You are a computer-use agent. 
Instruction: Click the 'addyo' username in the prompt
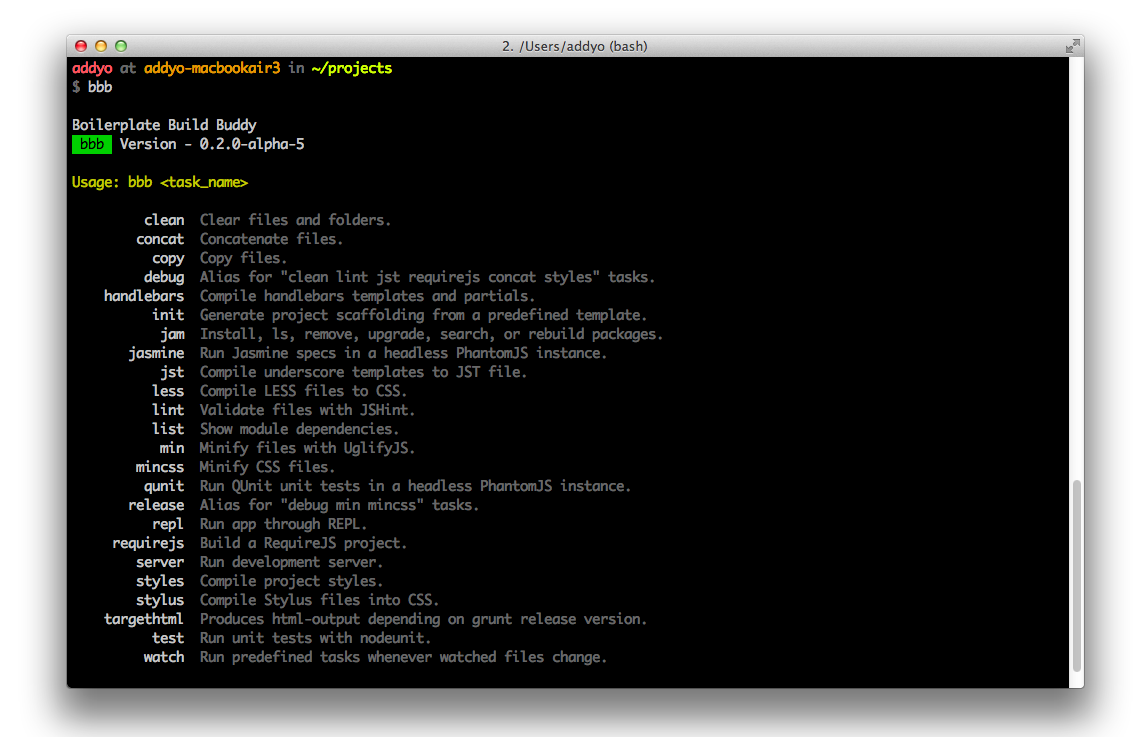click(x=92, y=68)
